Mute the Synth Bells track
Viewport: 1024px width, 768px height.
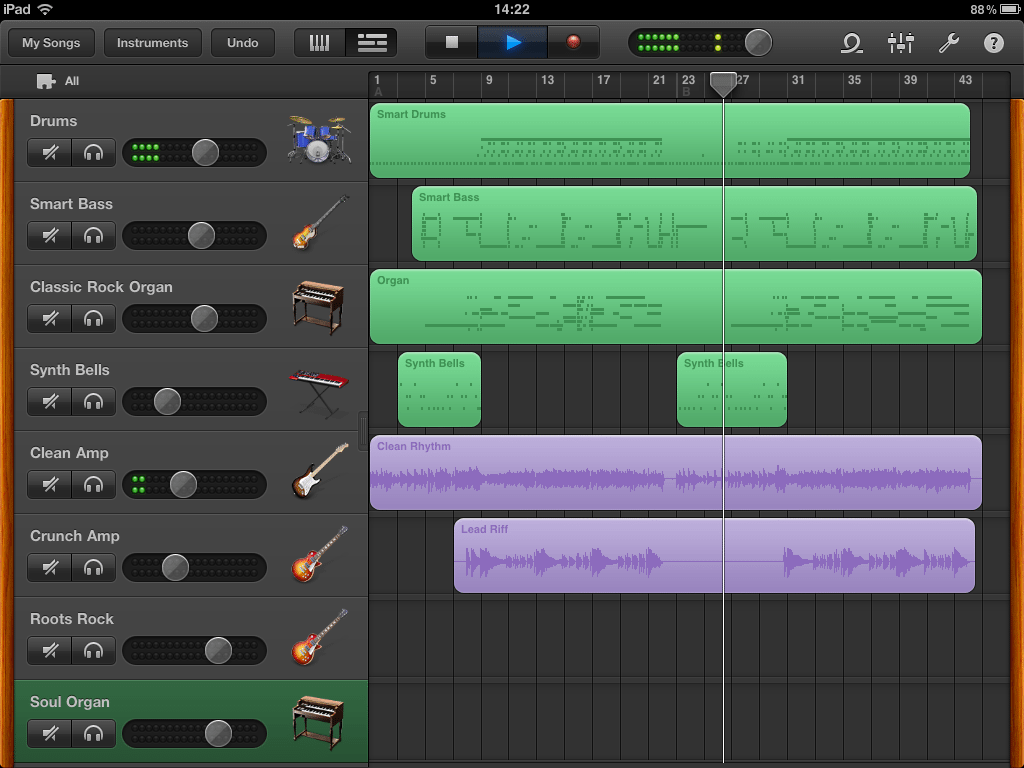pos(50,402)
